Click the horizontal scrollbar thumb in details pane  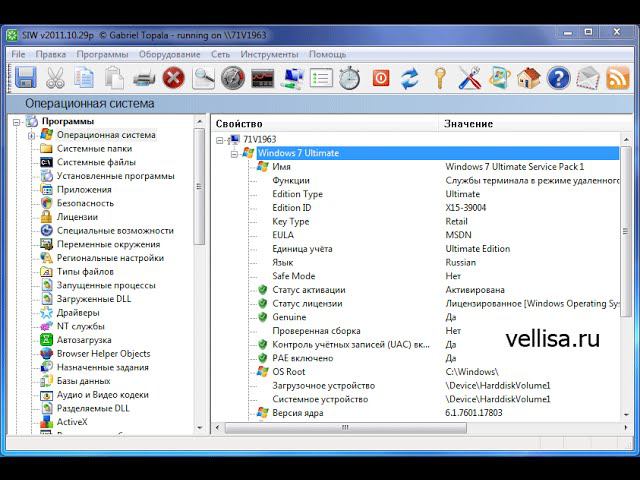coord(345,428)
